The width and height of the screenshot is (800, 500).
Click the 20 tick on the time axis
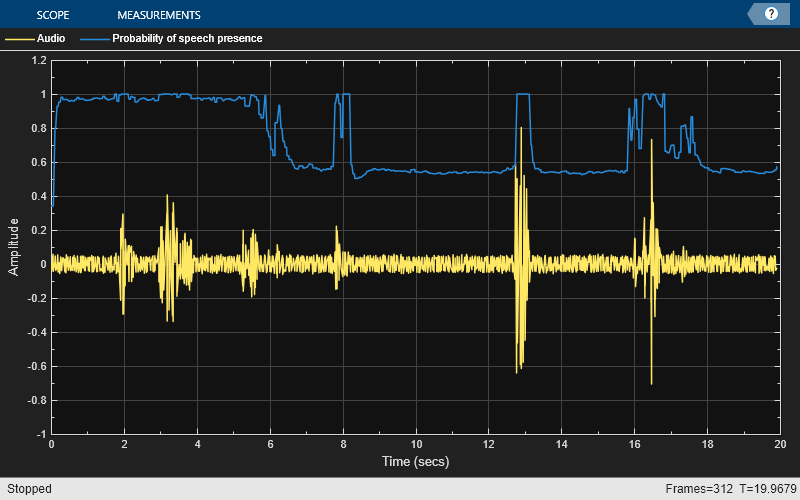coord(780,444)
